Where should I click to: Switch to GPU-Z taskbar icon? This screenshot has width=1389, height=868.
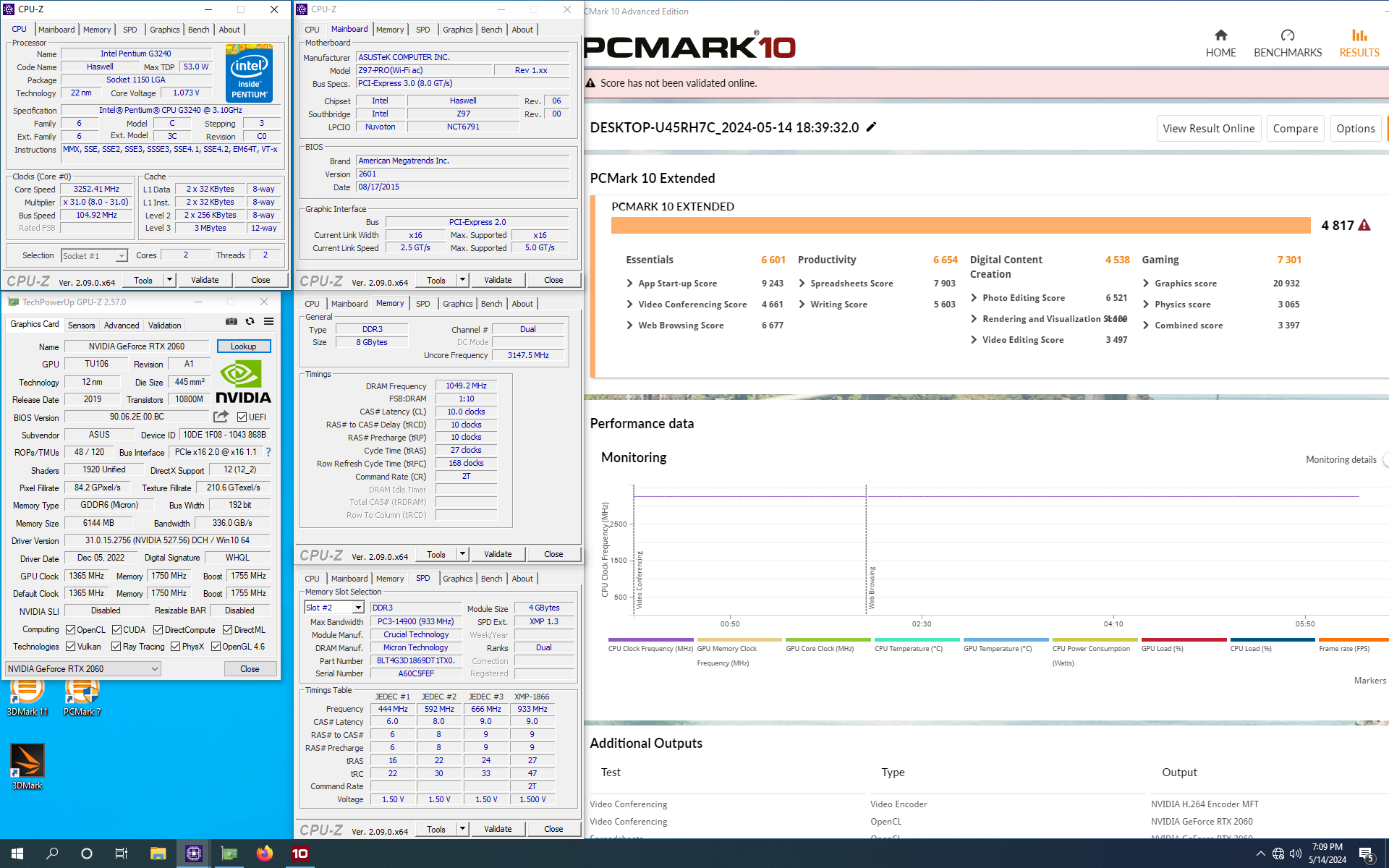point(229,854)
